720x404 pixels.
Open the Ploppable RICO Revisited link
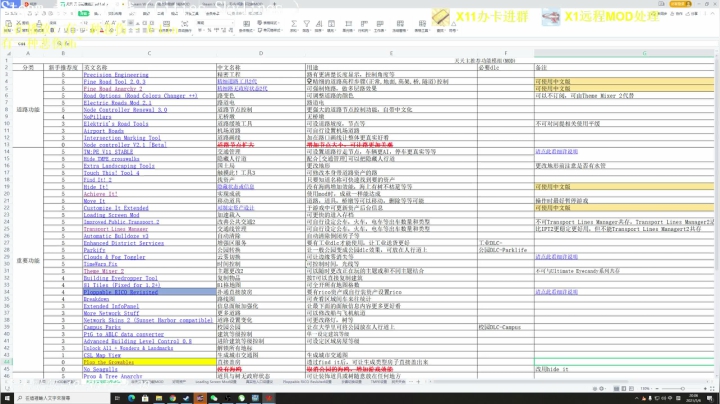click(120, 292)
